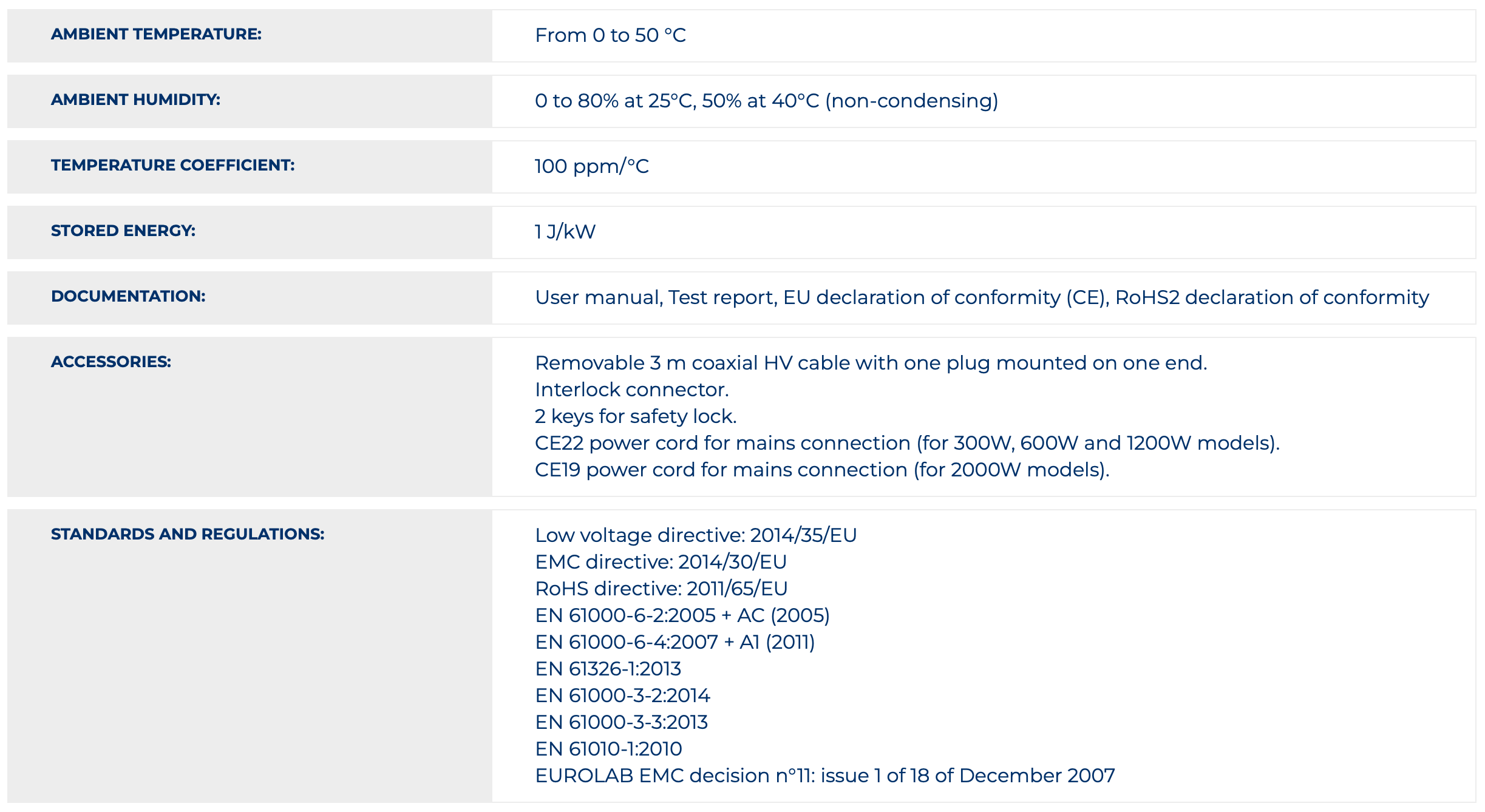Viewport: 1485px width, 812px height.
Task: Click the Temperature Coefficient label
Action: click(x=172, y=165)
